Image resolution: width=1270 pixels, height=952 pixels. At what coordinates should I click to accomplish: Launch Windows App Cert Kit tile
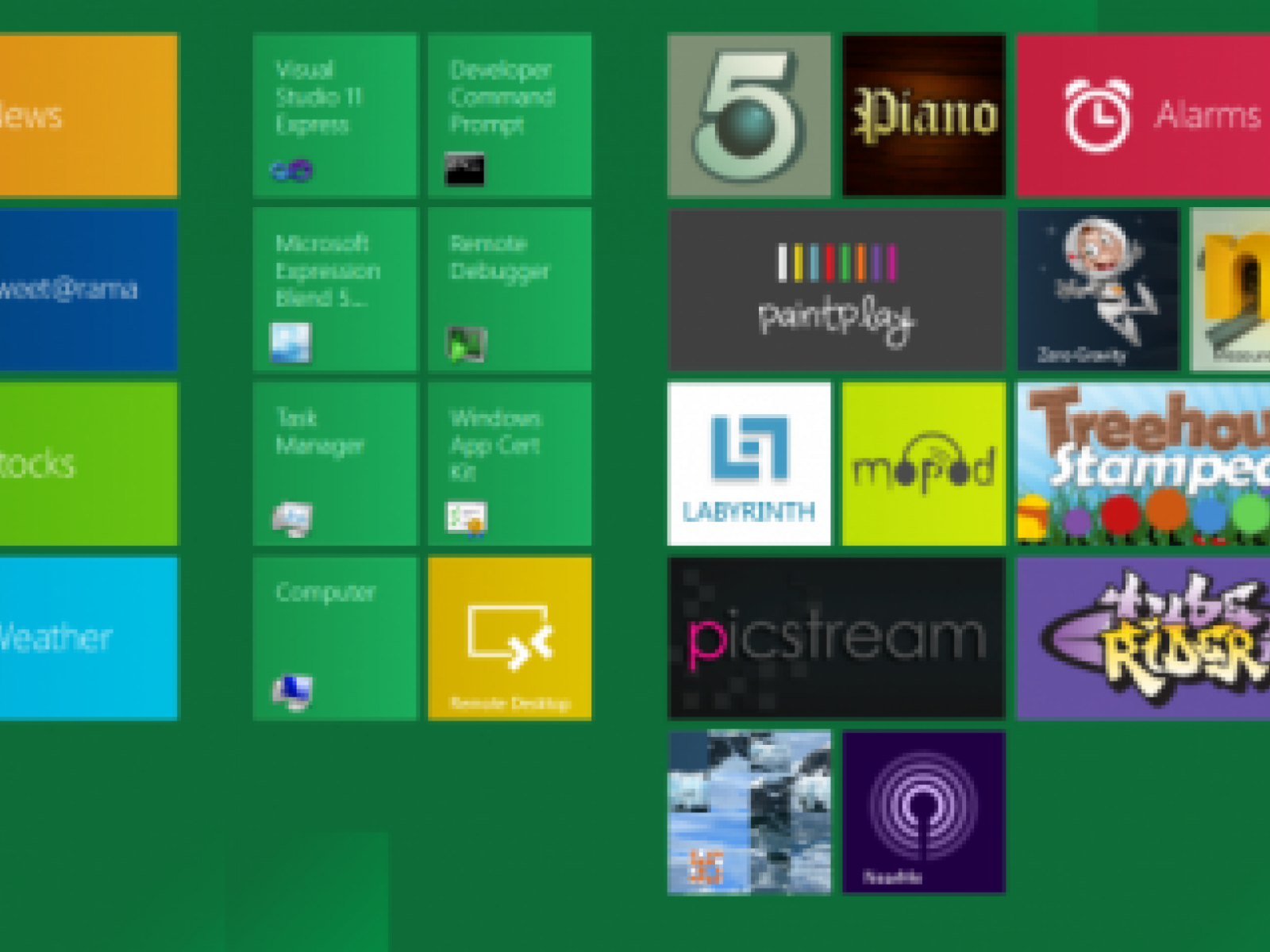510,464
